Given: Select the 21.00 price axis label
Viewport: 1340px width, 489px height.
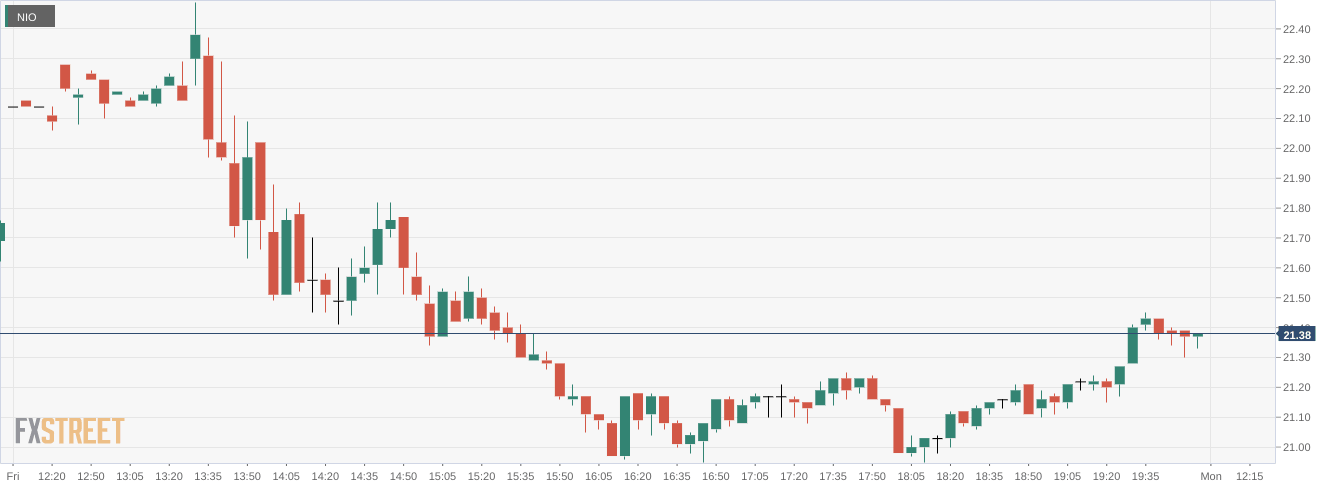Looking at the screenshot, I should coord(1296,447).
